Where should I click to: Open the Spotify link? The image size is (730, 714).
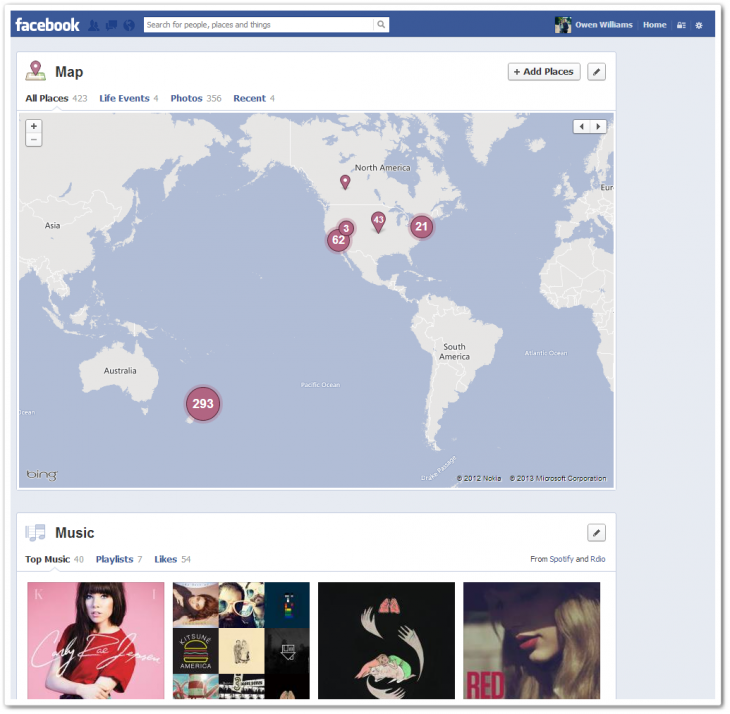coord(561,559)
